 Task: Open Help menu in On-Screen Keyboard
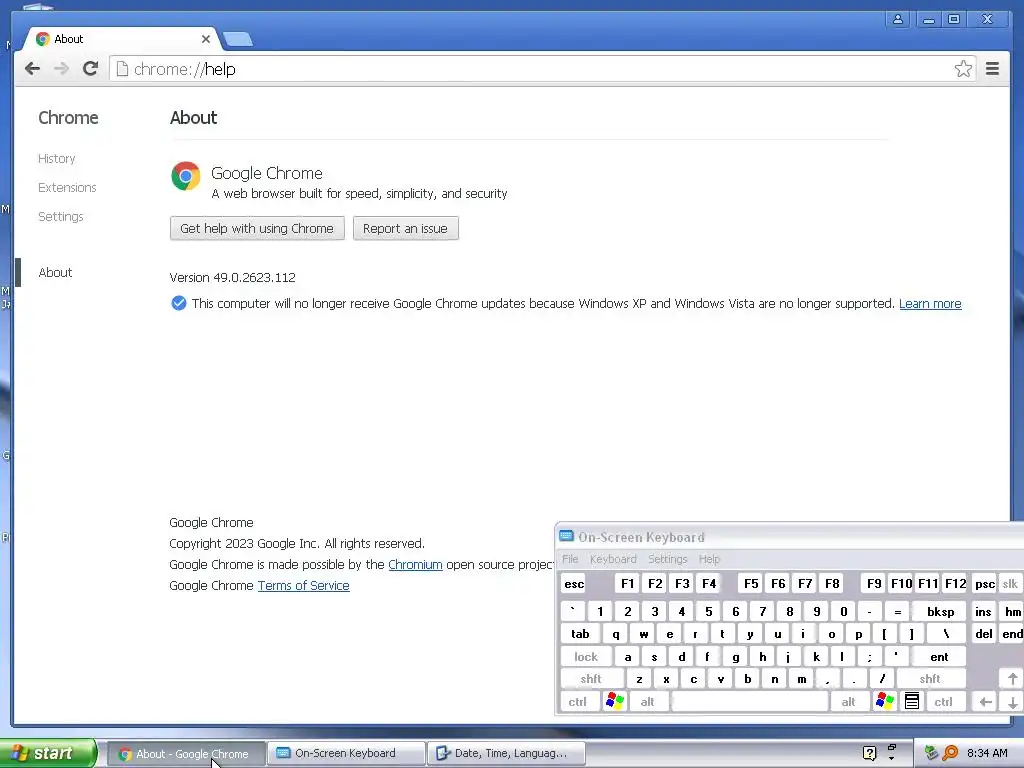click(x=709, y=559)
